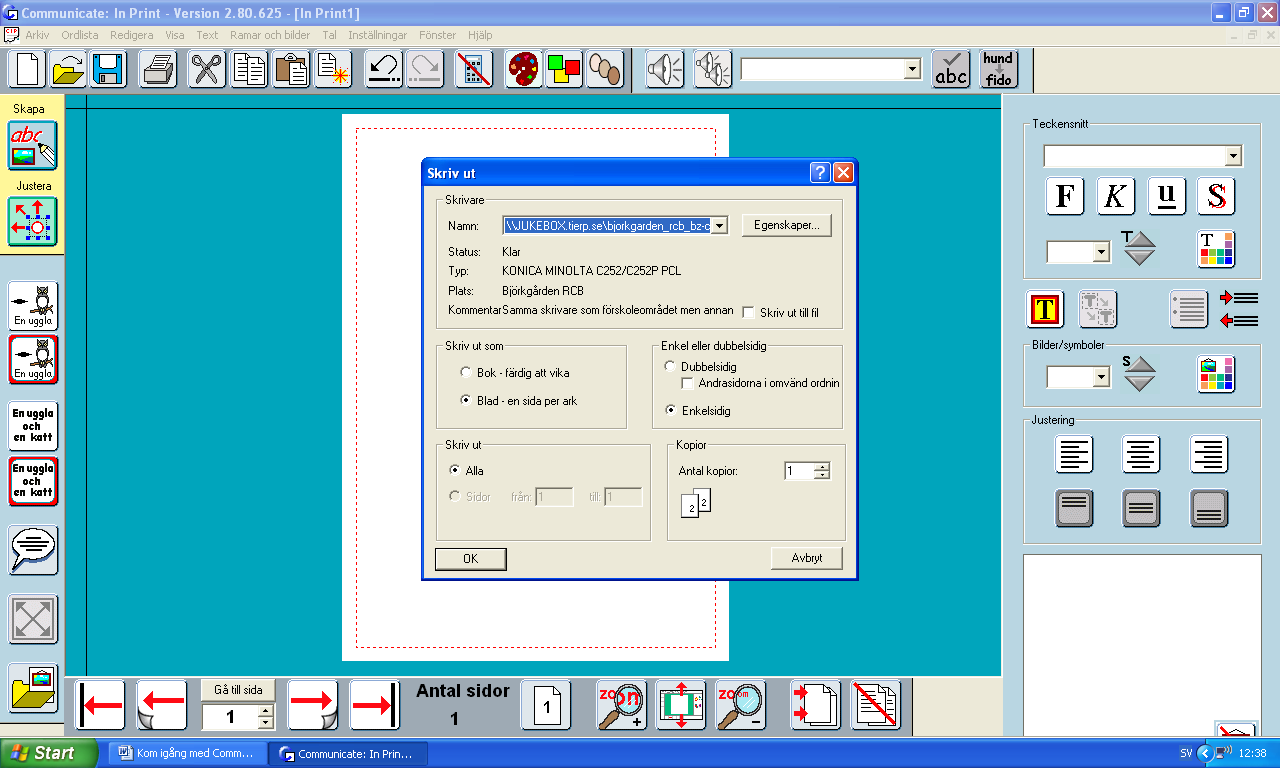The height and width of the screenshot is (768, 1280).
Task: Open the Redigera menu
Action: pos(132,34)
